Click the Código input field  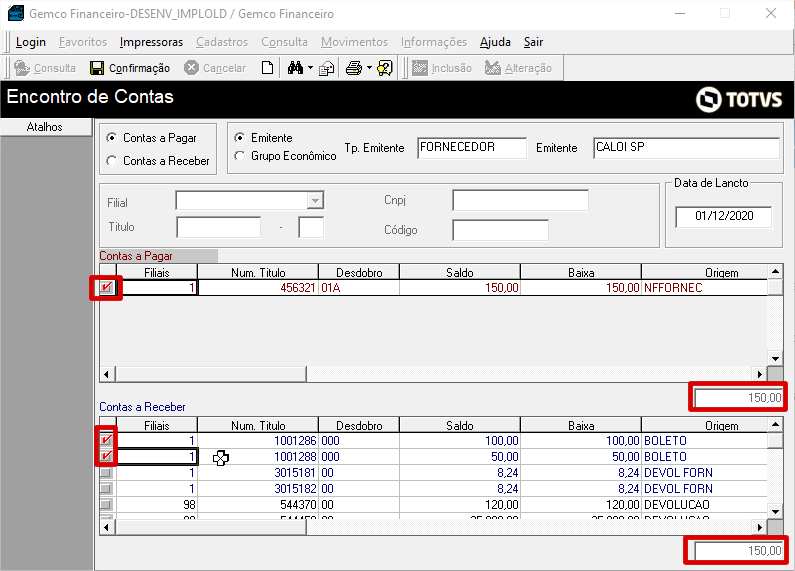point(500,230)
